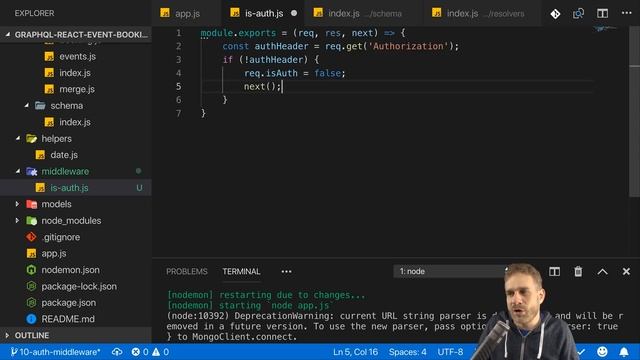Screen dimensions: 640x360
Task: Open notifications bell in status bar
Action: click(624, 352)
